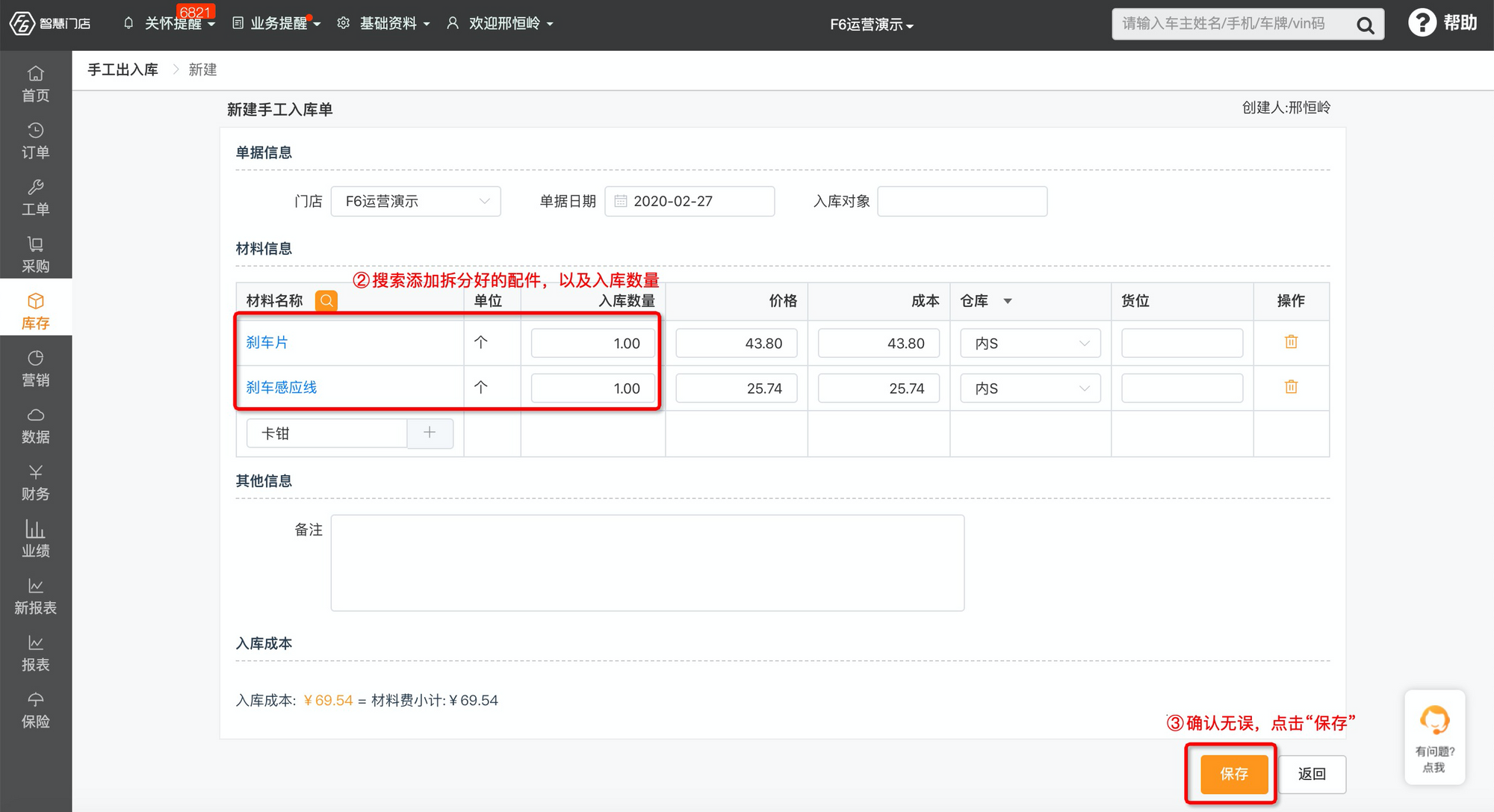Open the 财务 finance sidebar item
1494x812 pixels.
pos(36,482)
